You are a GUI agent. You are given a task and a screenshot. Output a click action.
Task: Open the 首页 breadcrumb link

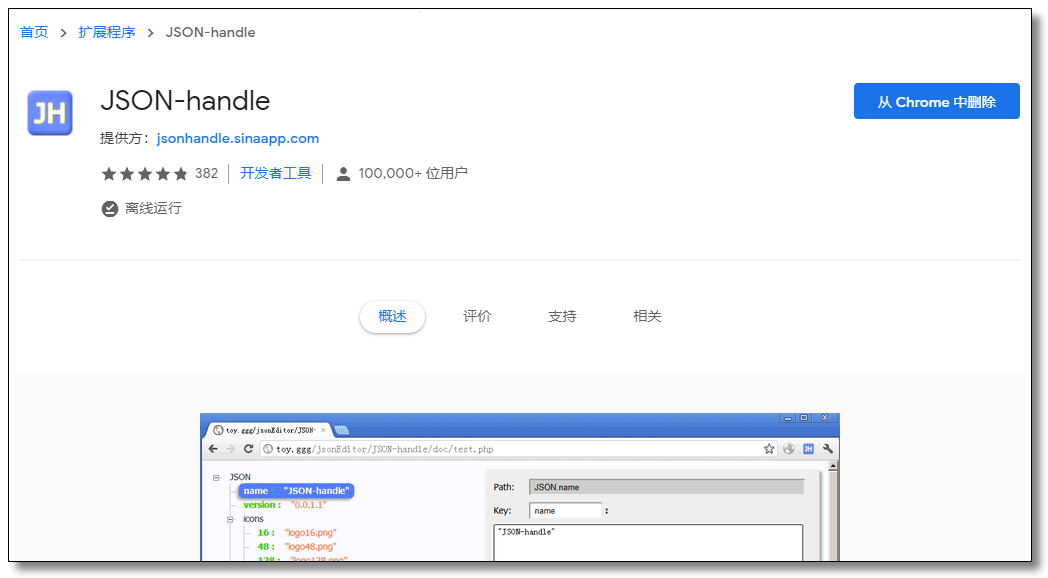(34, 32)
